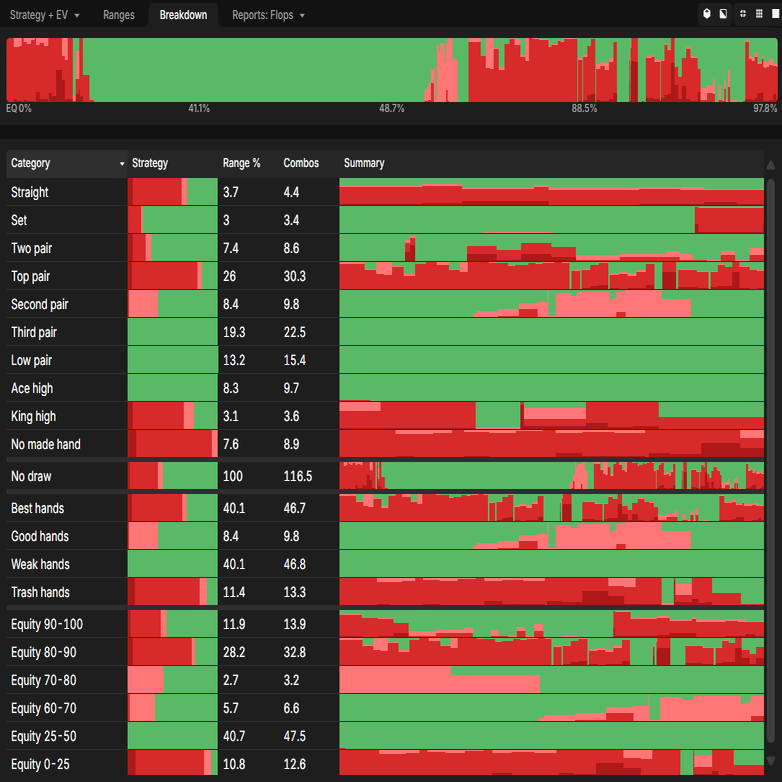Select the Equity 80-90 row
Screen dimensions: 782x782
pos(385,652)
